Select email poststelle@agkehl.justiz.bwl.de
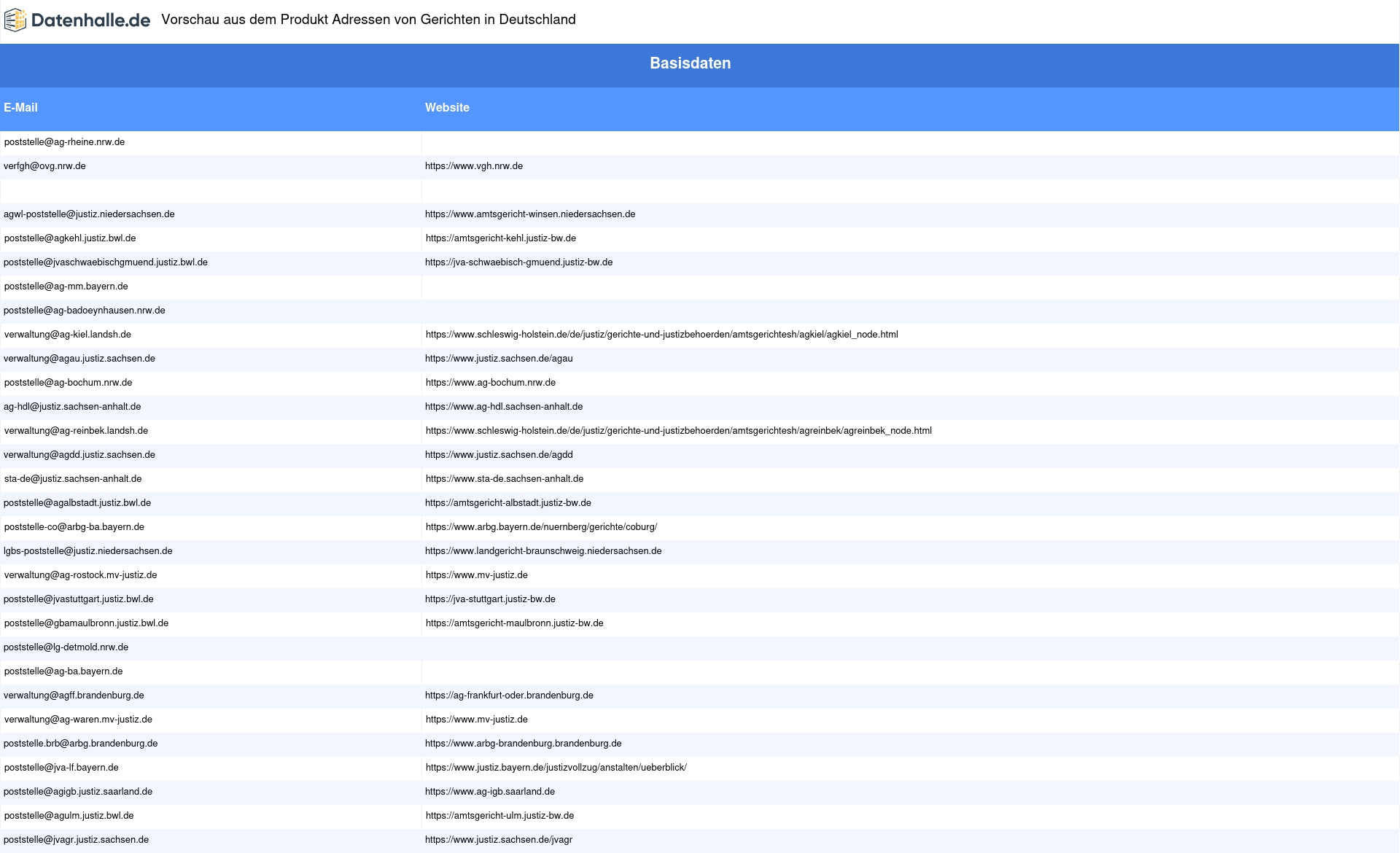 [x=70, y=238]
